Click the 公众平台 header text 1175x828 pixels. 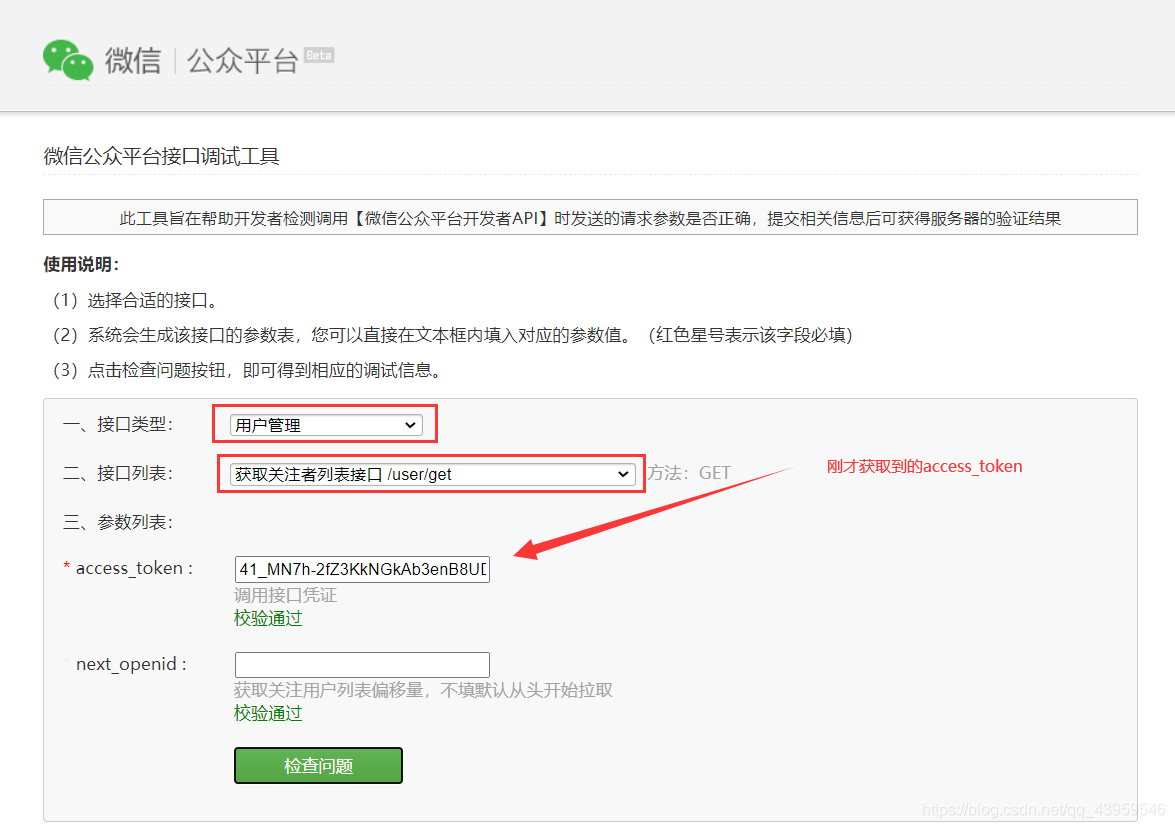coord(242,61)
